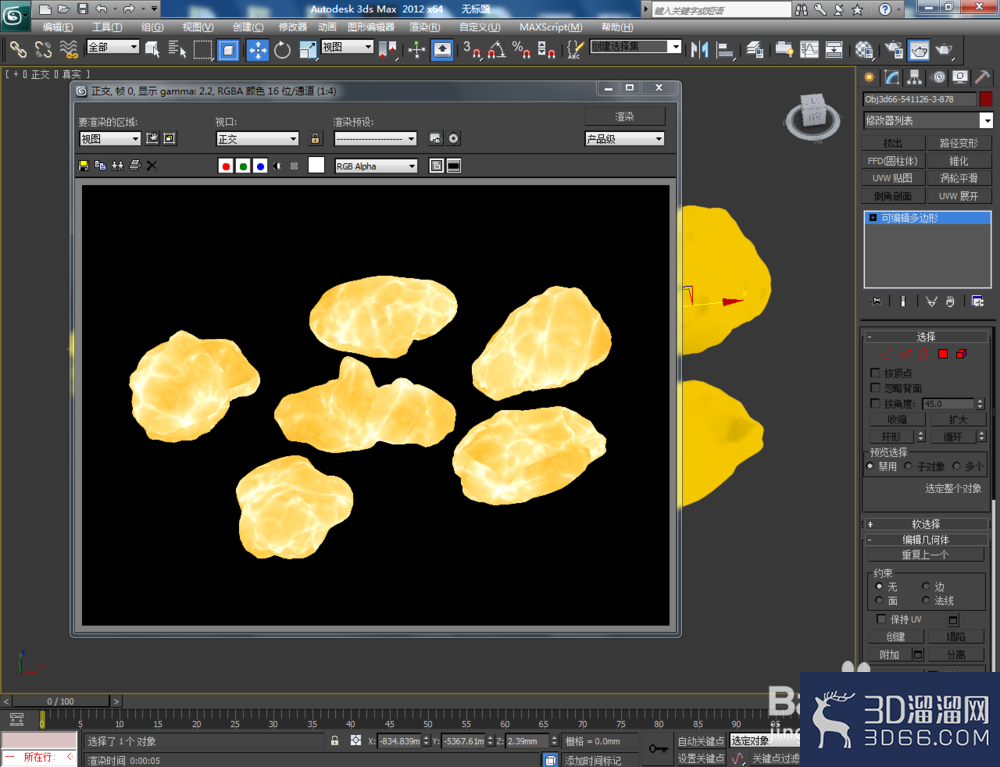This screenshot has height=767, width=1000.
Task: Select Element sub-object level icon
Action: 961,354
